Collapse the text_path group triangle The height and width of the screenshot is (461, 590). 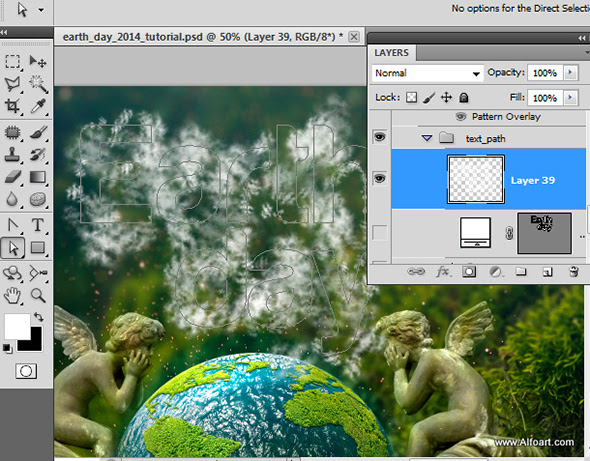[426, 138]
